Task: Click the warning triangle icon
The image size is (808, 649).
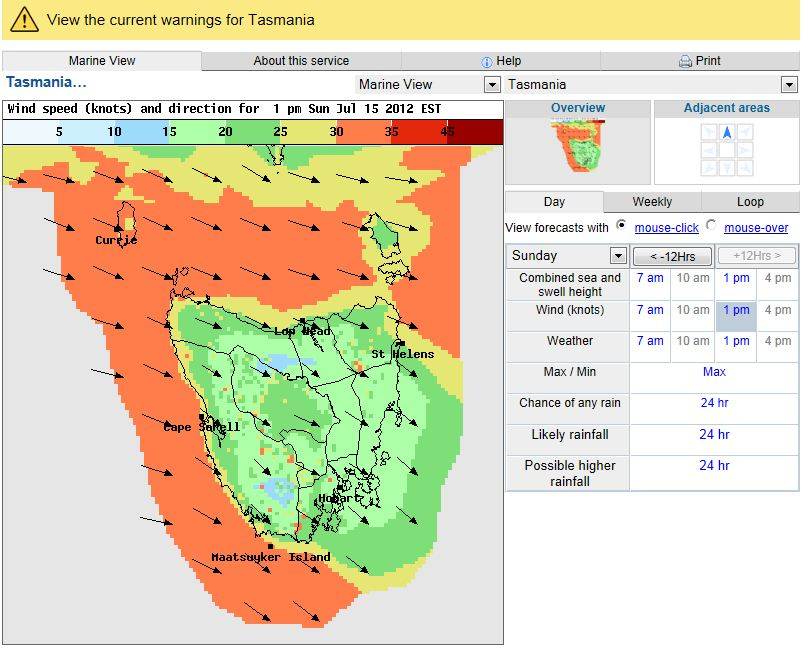Action: point(24,20)
